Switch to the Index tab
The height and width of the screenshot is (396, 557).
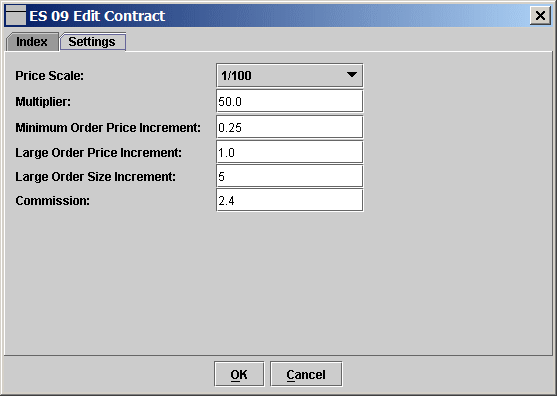tap(32, 42)
